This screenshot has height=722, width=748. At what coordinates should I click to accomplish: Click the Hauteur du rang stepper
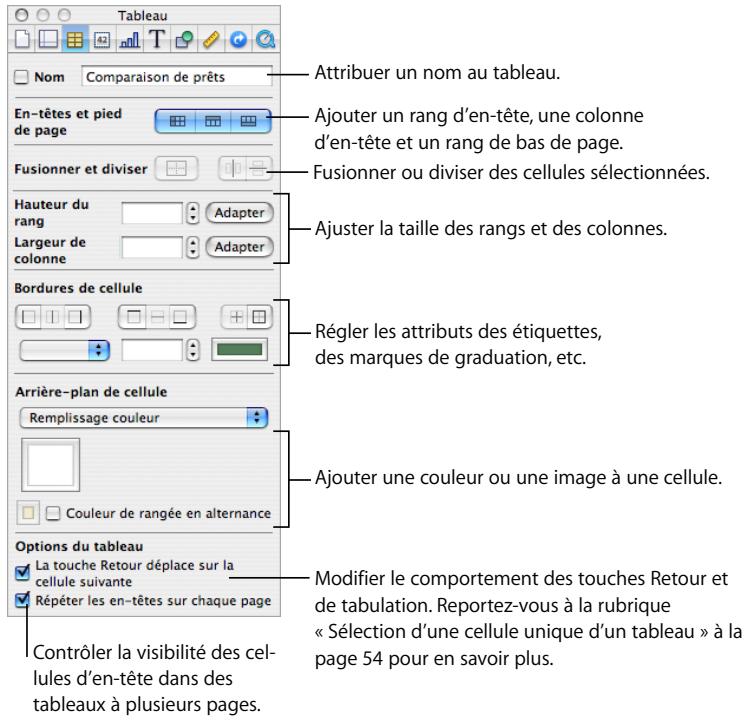point(192,213)
